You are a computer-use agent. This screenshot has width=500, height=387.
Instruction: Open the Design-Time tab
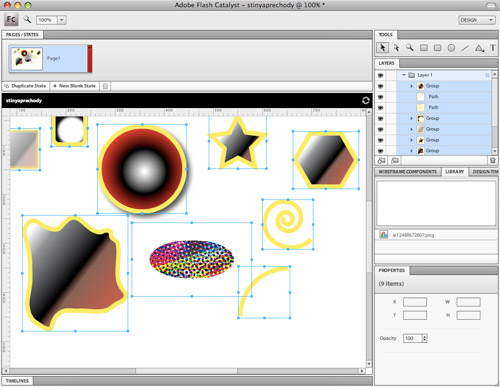(485, 172)
